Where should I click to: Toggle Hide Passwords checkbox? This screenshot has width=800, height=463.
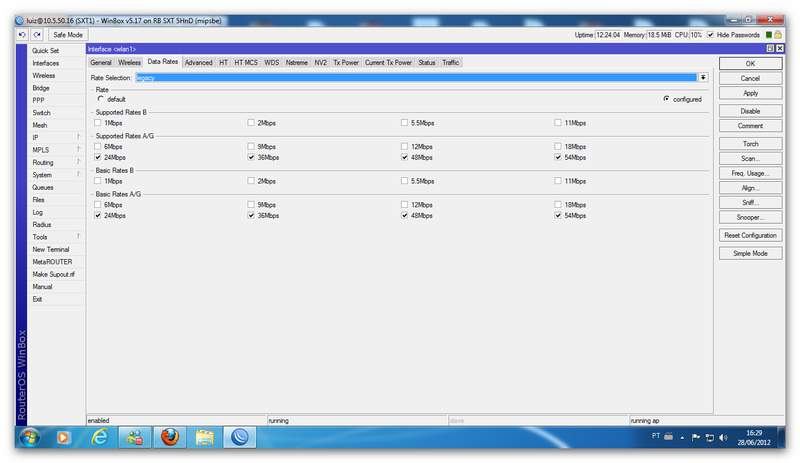pos(710,35)
